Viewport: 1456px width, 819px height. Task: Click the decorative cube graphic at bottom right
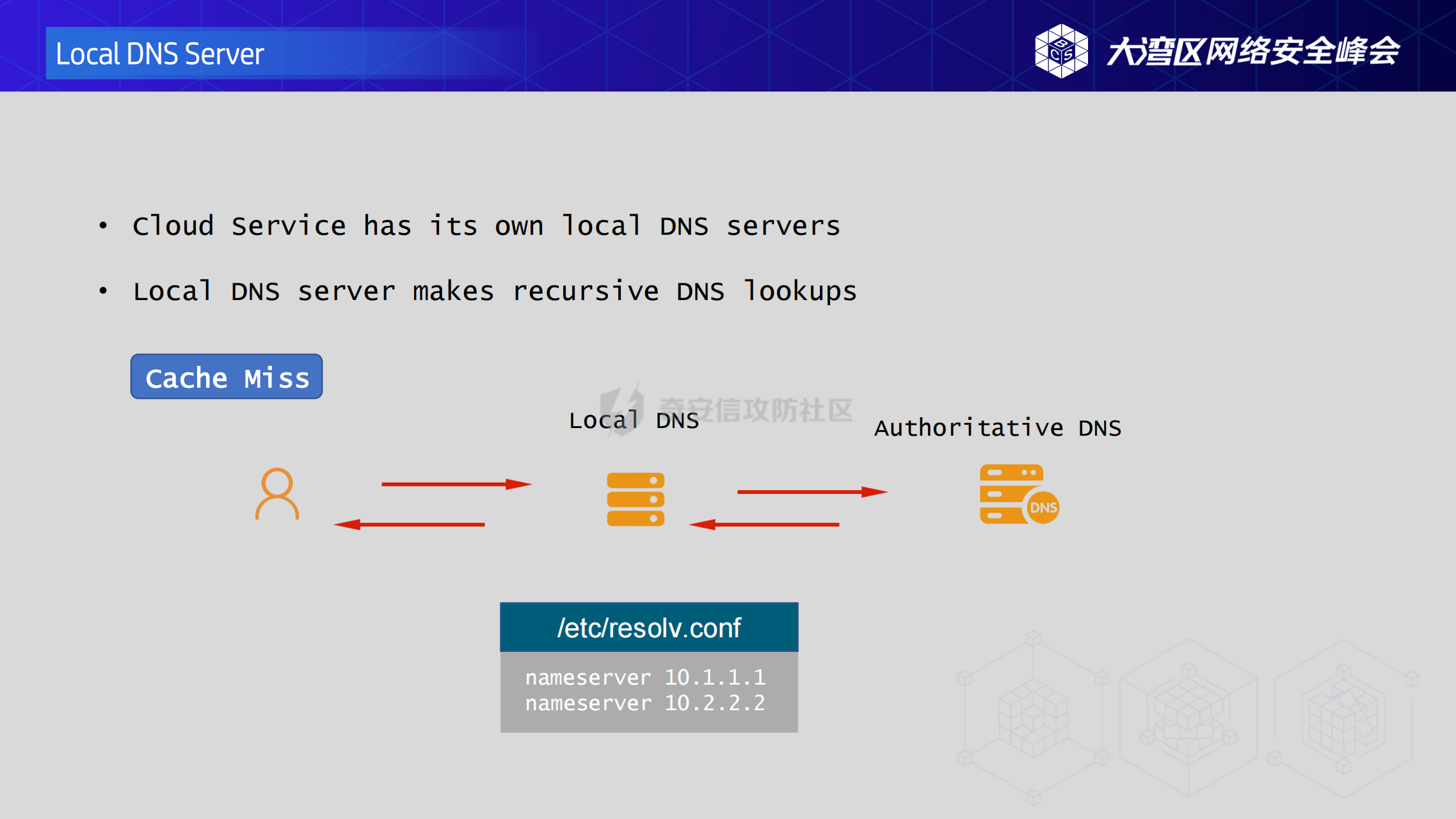(1187, 717)
